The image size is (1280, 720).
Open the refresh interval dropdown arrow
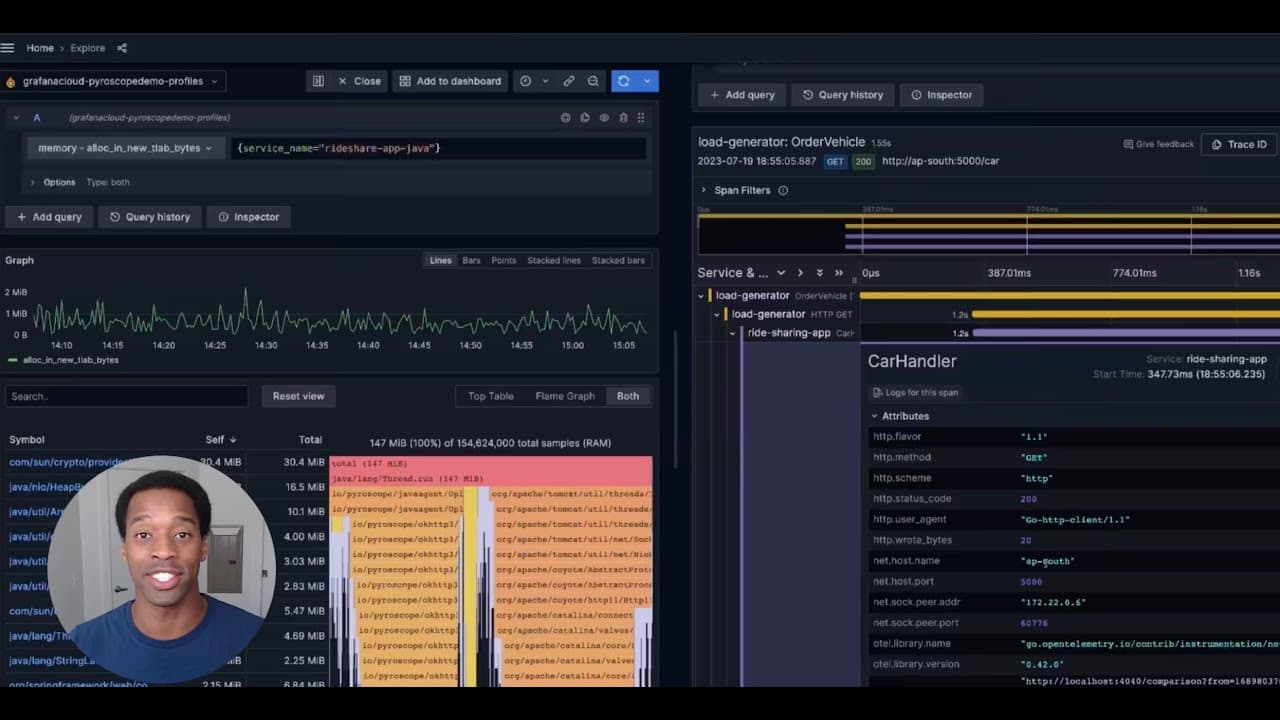pos(647,81)
